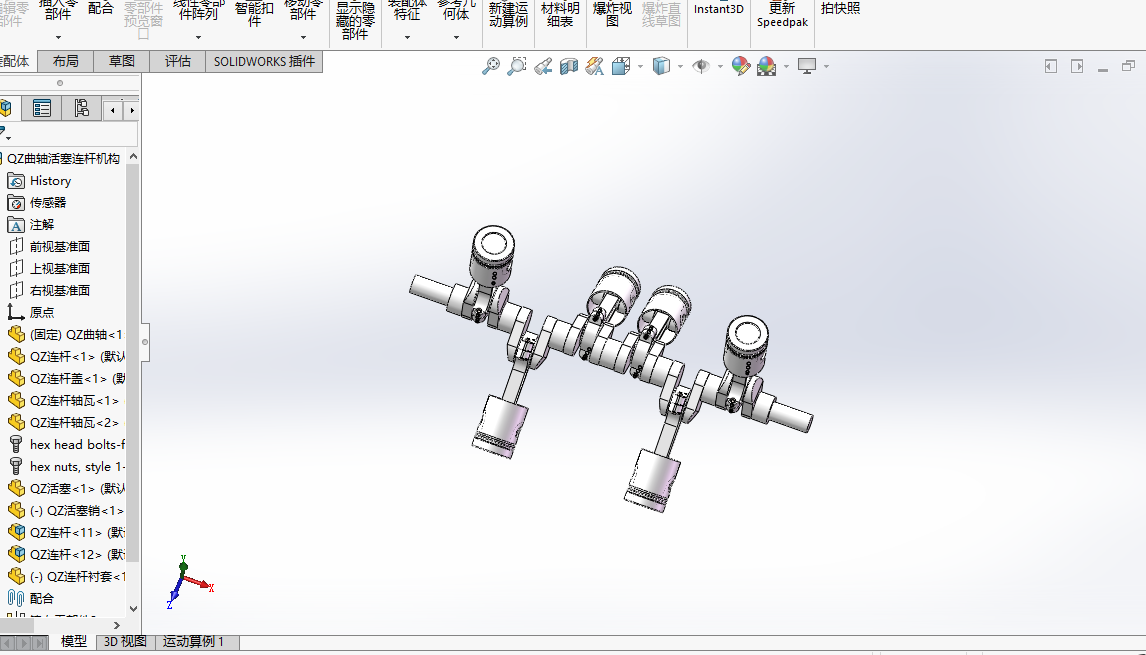Click the 更新Speedpak button

point(782,12)
